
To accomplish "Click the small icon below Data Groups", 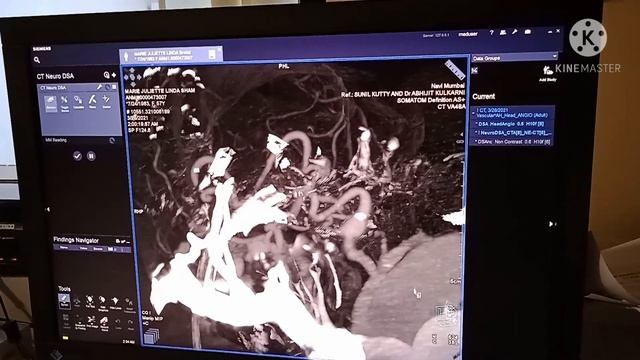I will point(475,71).
